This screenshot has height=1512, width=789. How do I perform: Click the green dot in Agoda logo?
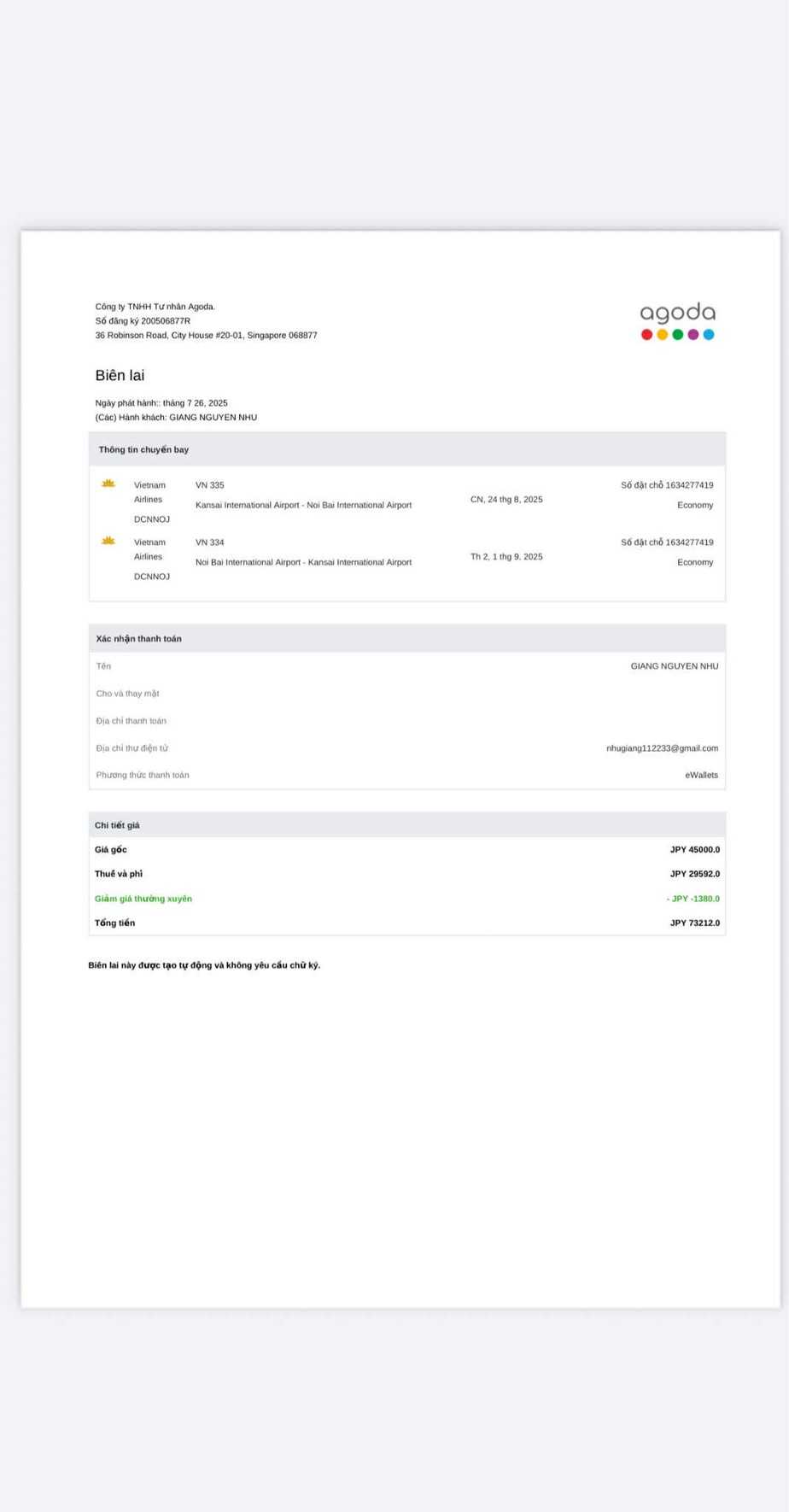(x=677, y=335)
